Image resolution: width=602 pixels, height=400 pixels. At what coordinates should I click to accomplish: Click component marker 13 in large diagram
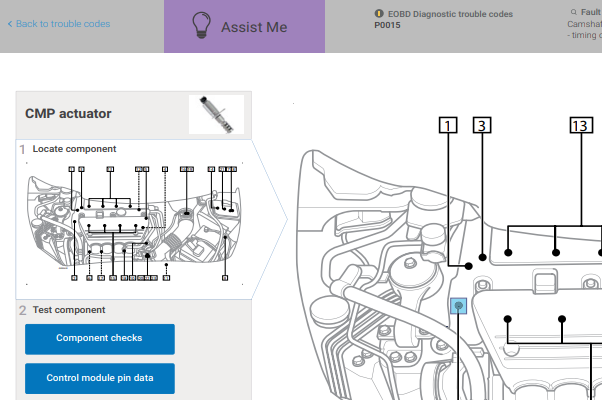[x=581, y=125]
